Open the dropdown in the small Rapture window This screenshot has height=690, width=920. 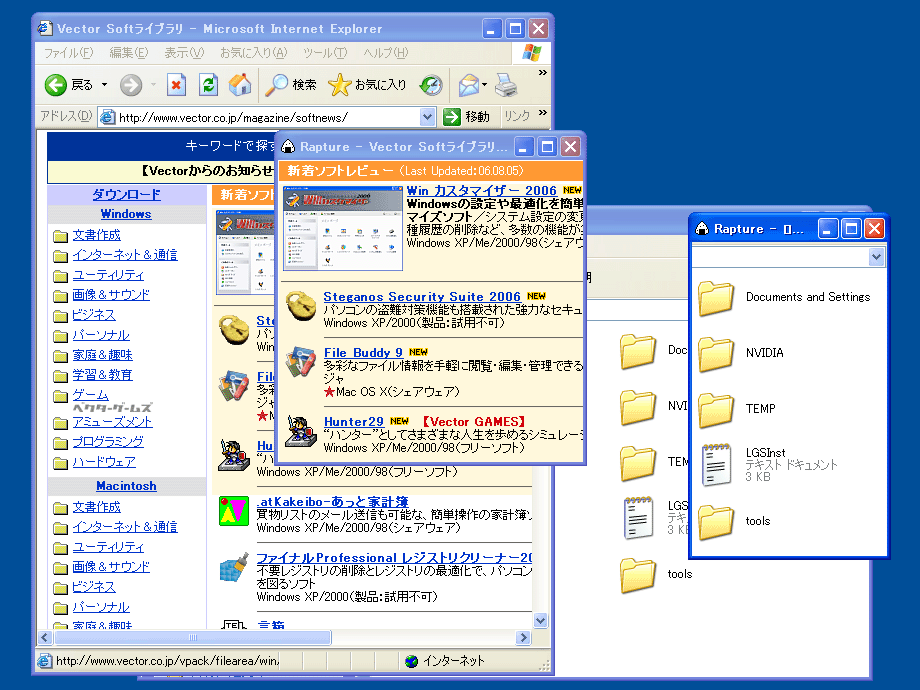click(876, 256)
